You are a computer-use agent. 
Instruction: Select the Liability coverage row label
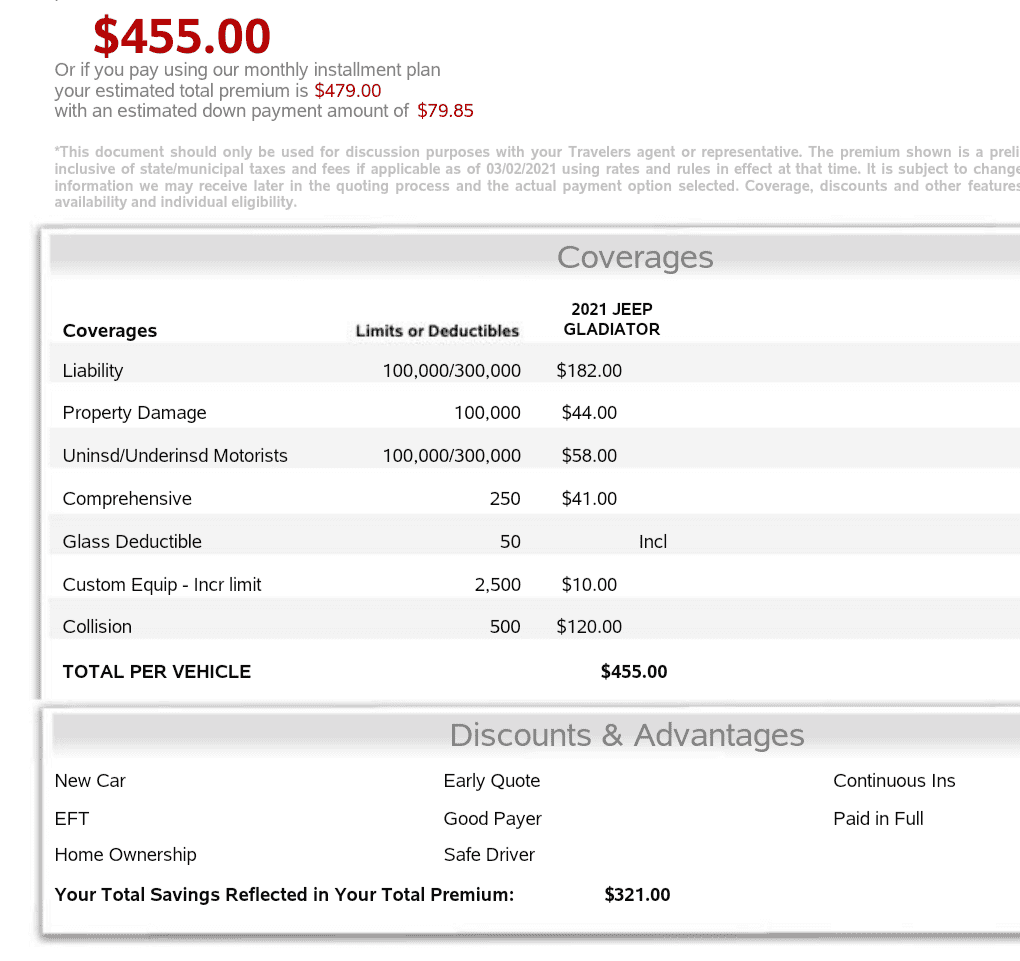[93, 370]
